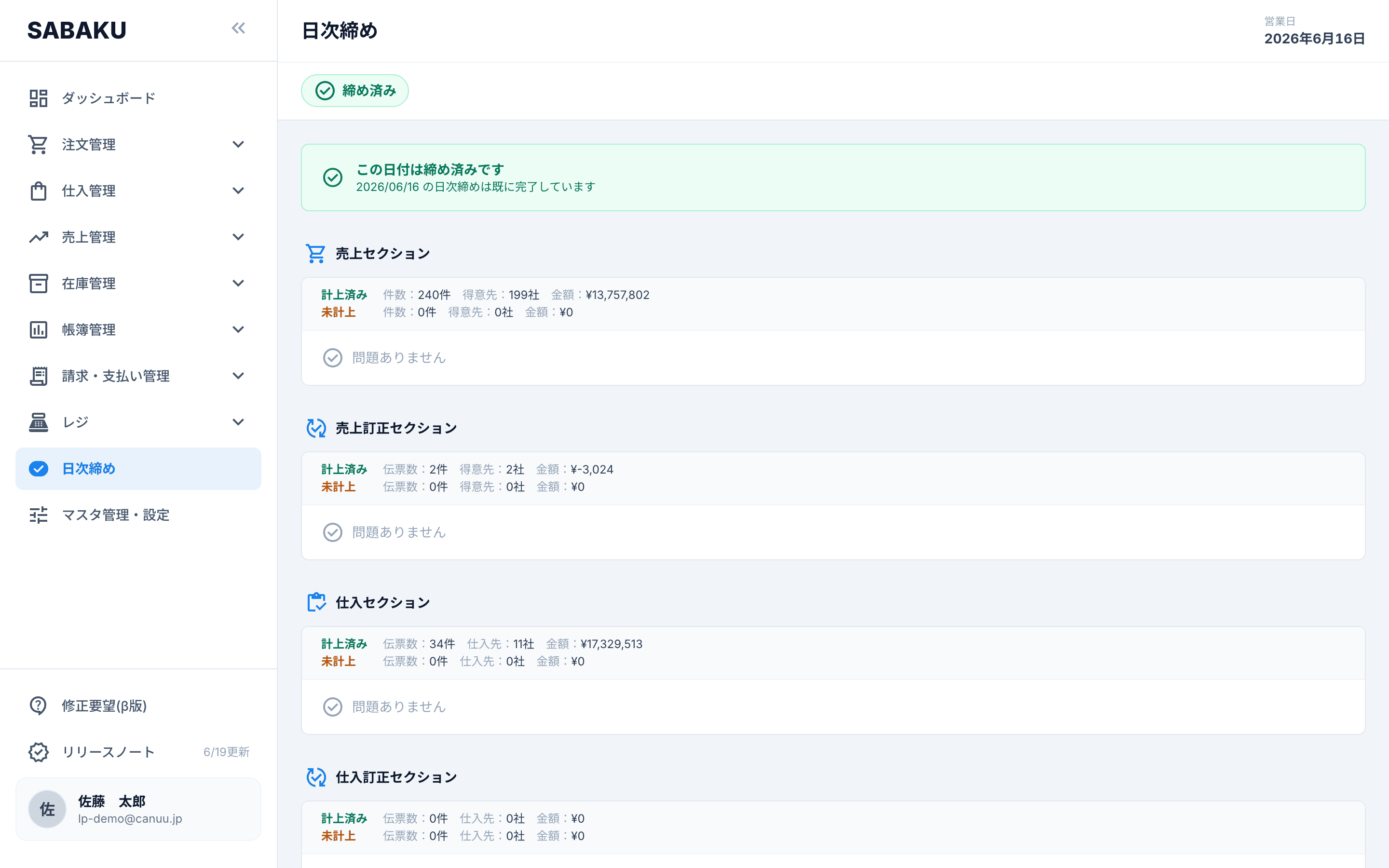Open 売上管理 menu label
This screenshot has width=1389, height=868.
coord(89,237)
